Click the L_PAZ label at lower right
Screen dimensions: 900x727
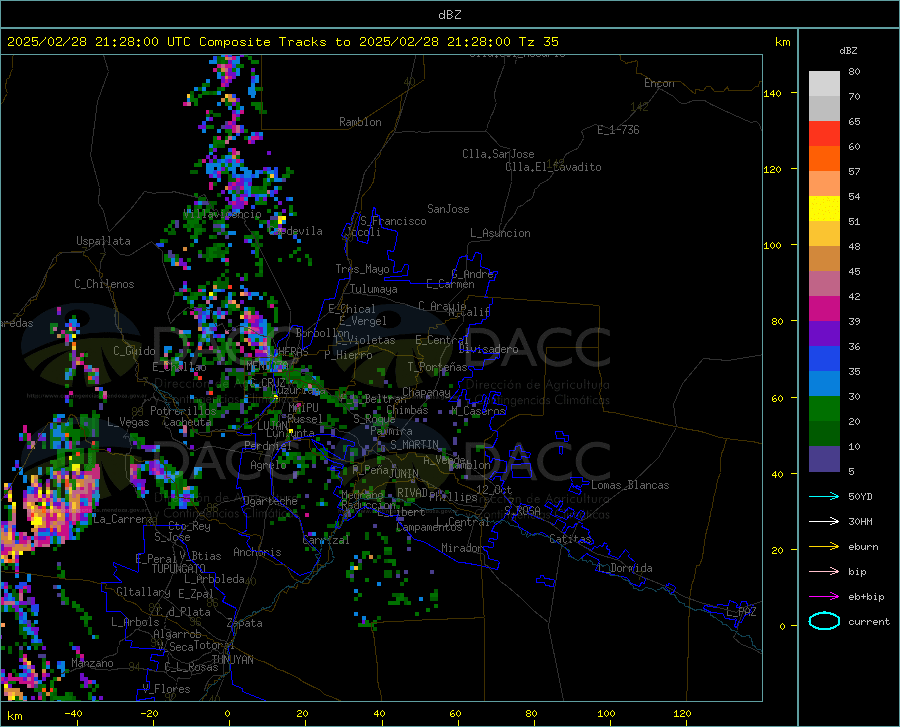click(741, 612)
